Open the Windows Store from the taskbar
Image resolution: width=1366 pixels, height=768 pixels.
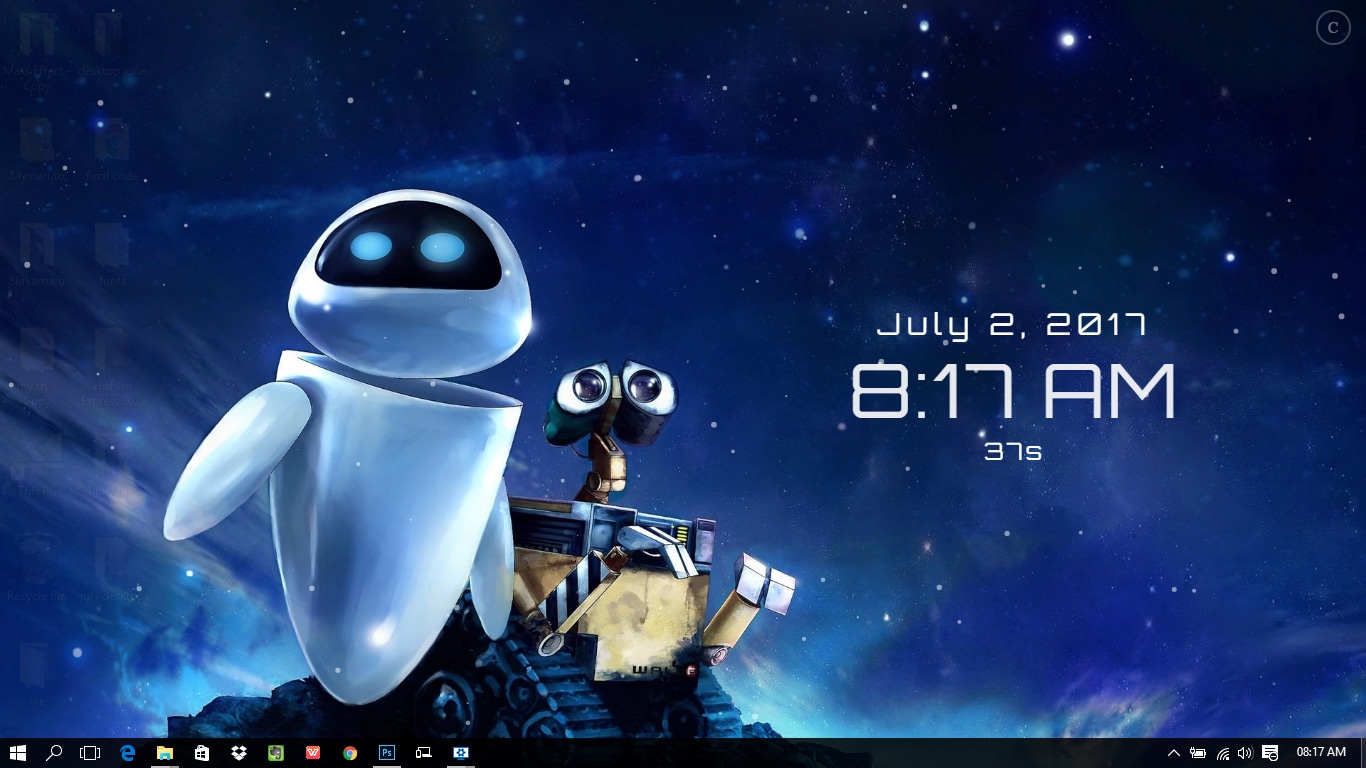pyautogui.click(x=201, y=753)
